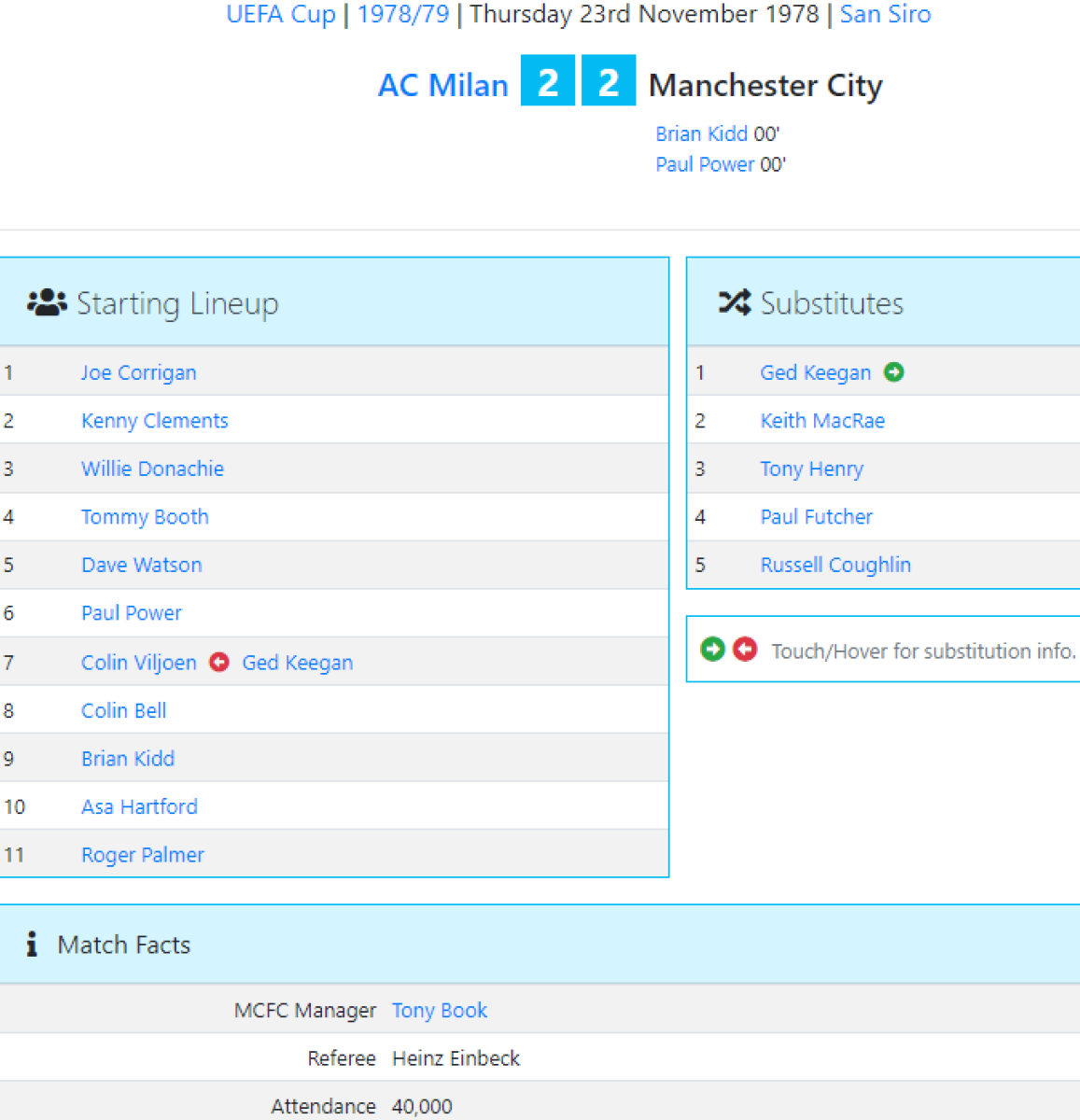Open Ged Keegan link in lineup row 7
This screenshot has height=1120, width=1080.
297,663
